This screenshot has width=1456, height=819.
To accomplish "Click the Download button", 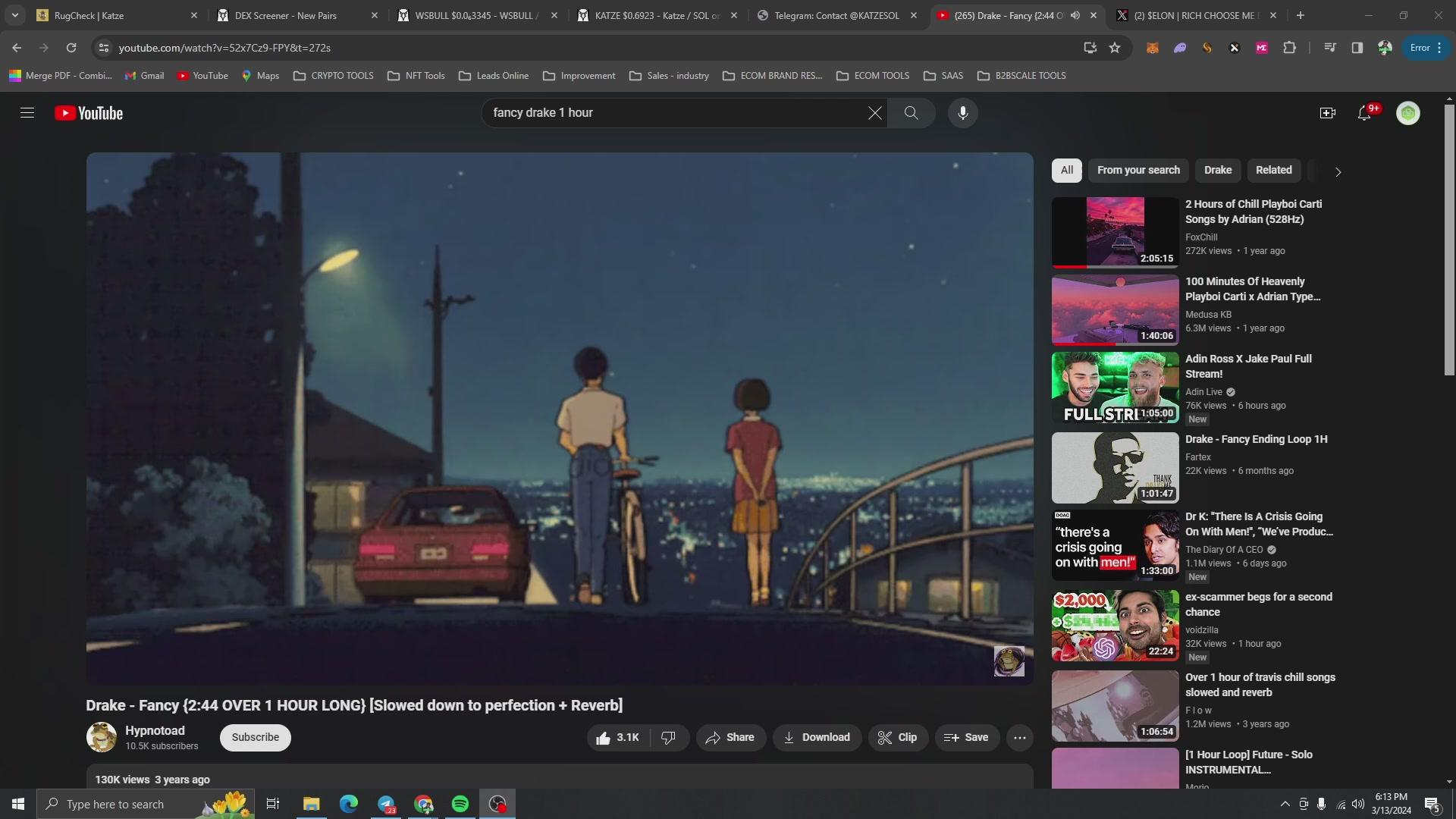I will [x=817, y=737].
